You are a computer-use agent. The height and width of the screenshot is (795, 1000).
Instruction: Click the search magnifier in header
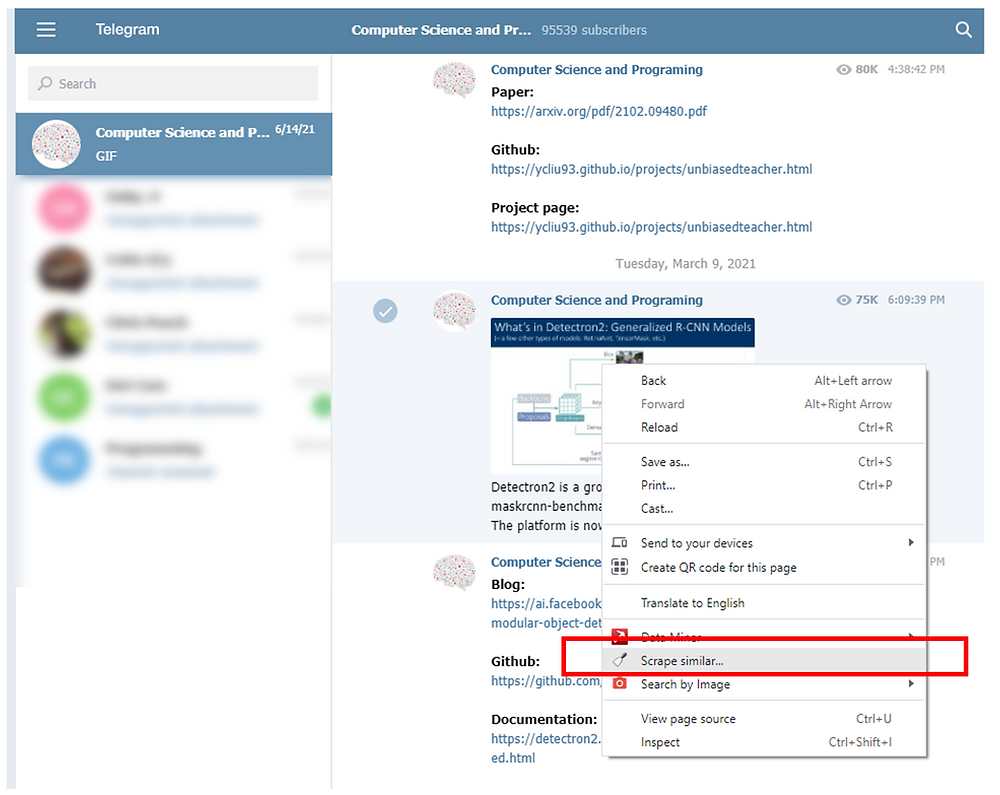click(x=963, y=29)
